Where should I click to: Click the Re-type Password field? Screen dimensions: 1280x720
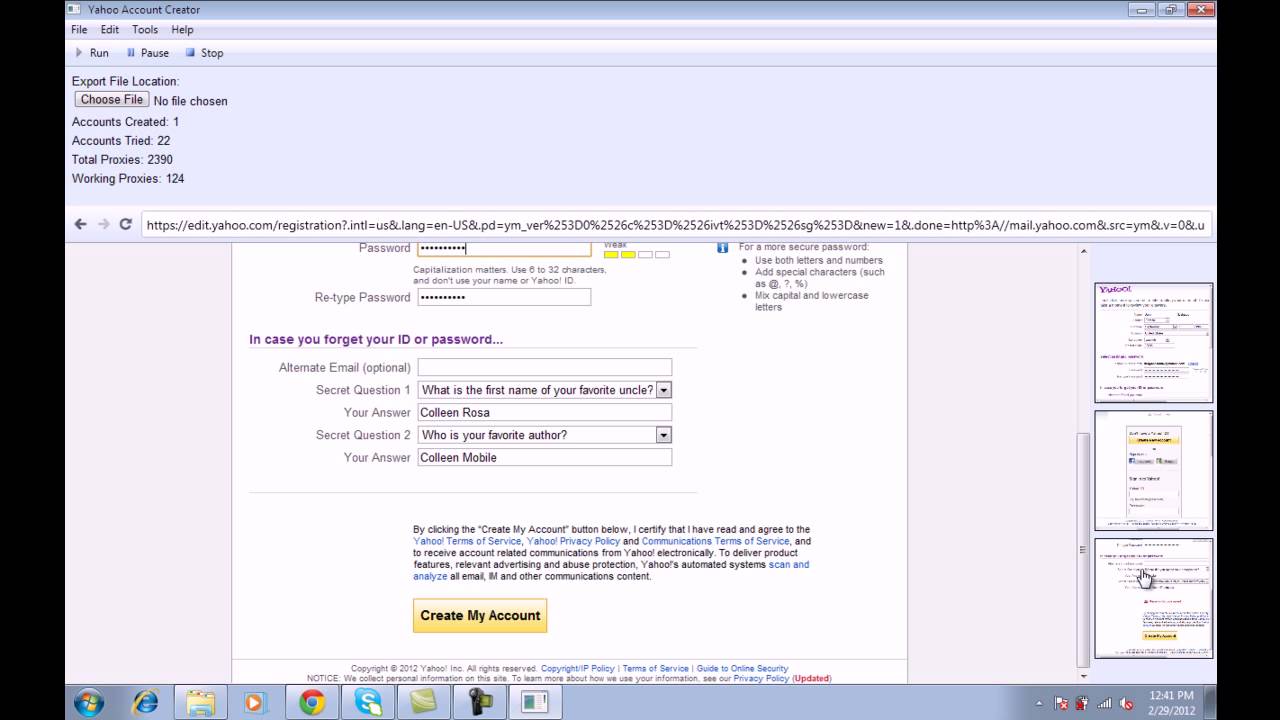pyautogui.click(x=504, y=297)
